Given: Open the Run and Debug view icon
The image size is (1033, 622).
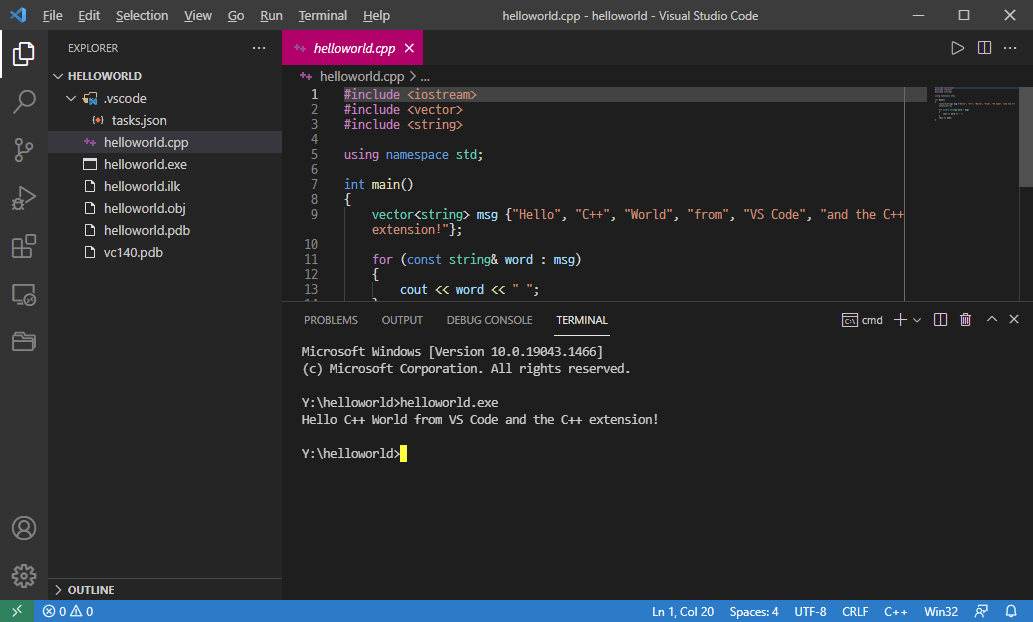Looking at the screenshot, I should (24, 198).
